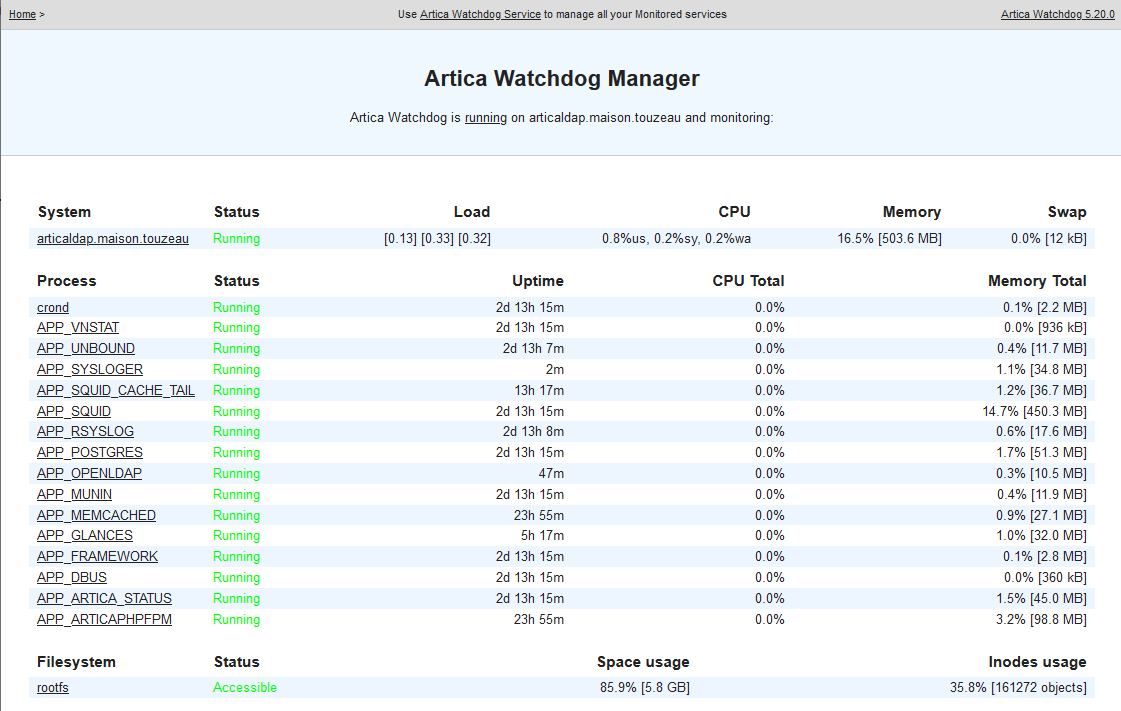
Task: Click the rootfs inodes usage 35.8% [161272 objects]
Action: (x=1018, y=687)
